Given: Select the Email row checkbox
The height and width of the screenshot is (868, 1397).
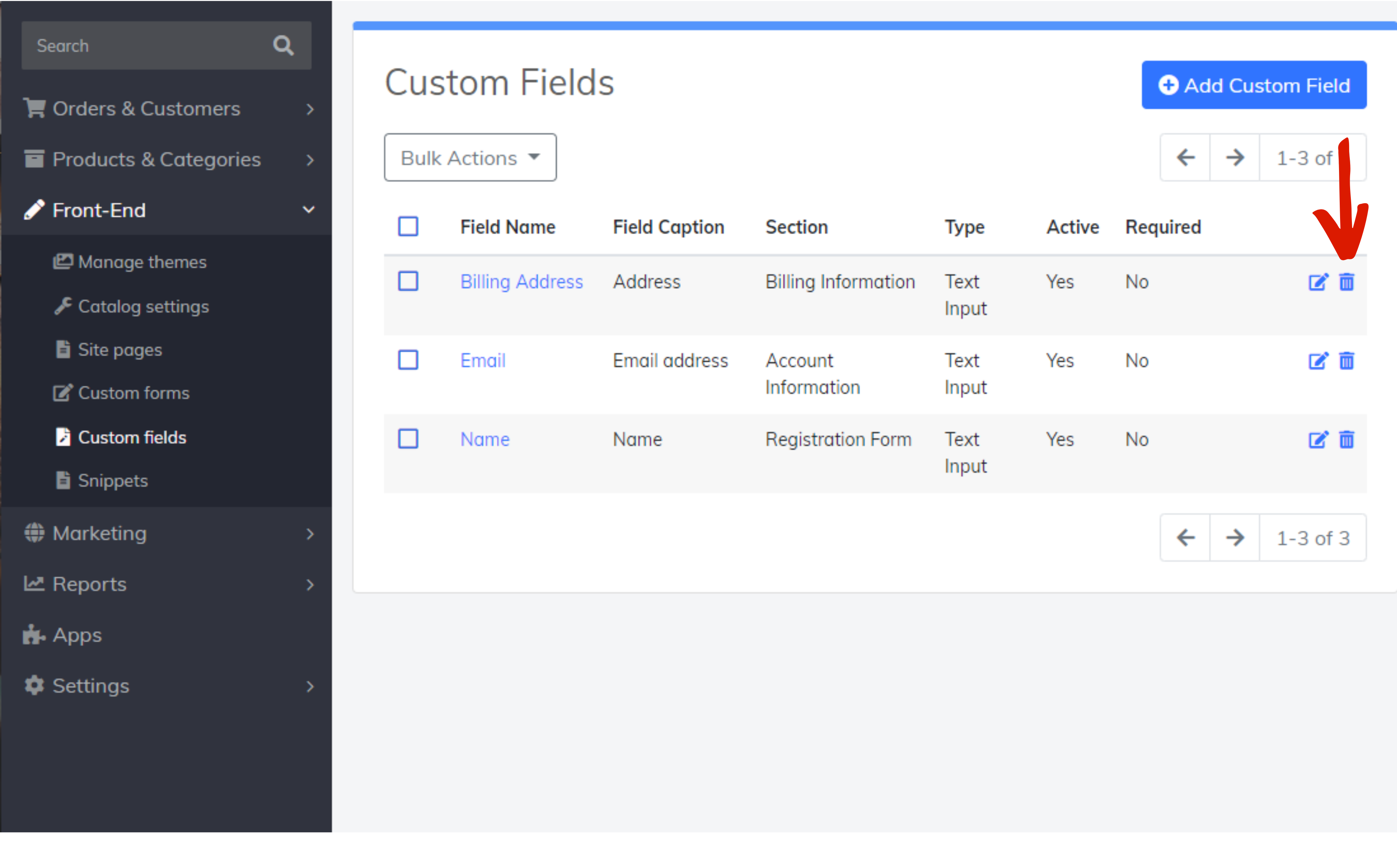Looking at the screenshot, I should coord(408,360).
